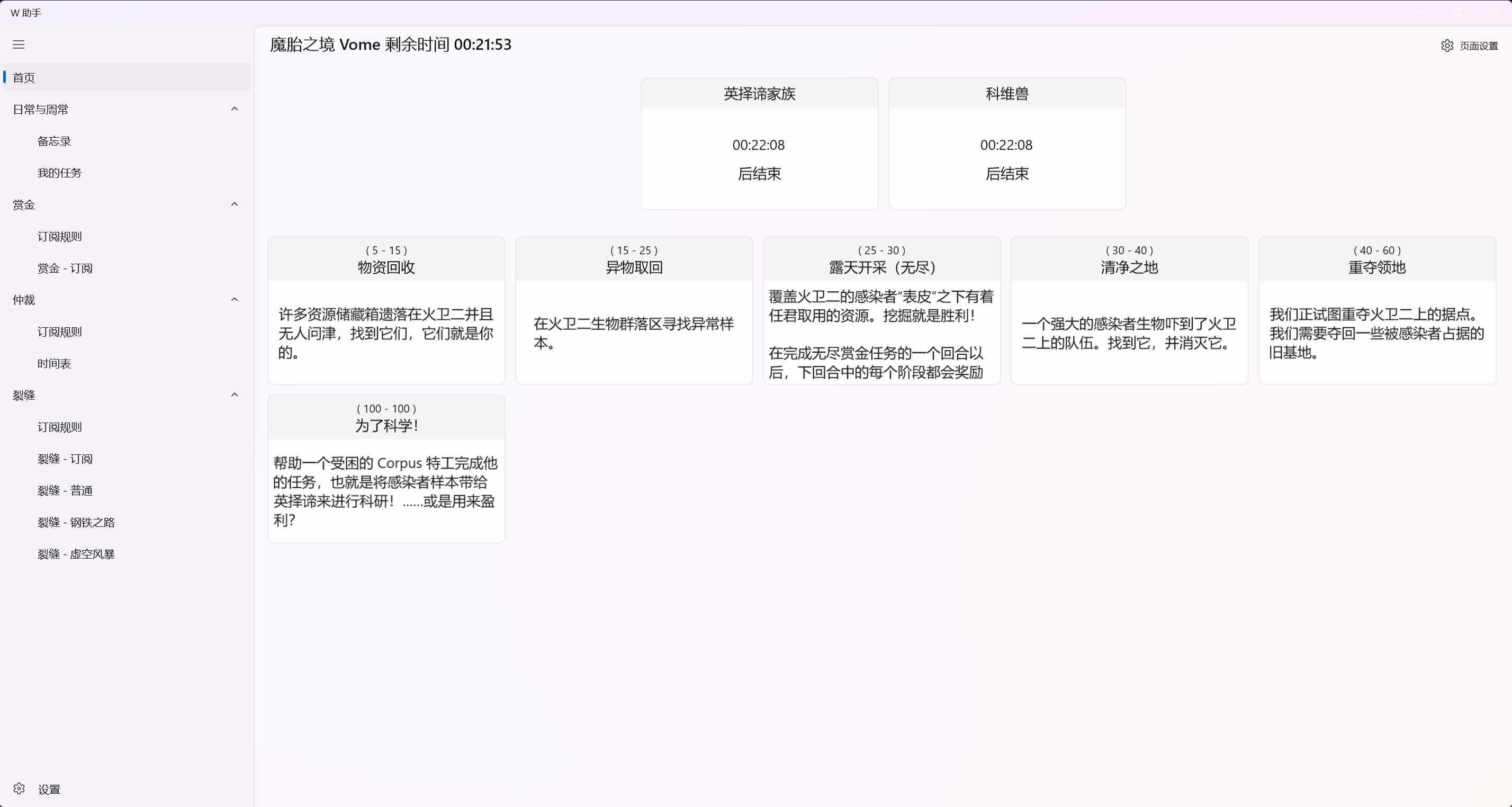The height and width of the screenshot is (807, 1512).
Task: Select the 为了科学 bounty card
Action: click(x=385, y=468)
